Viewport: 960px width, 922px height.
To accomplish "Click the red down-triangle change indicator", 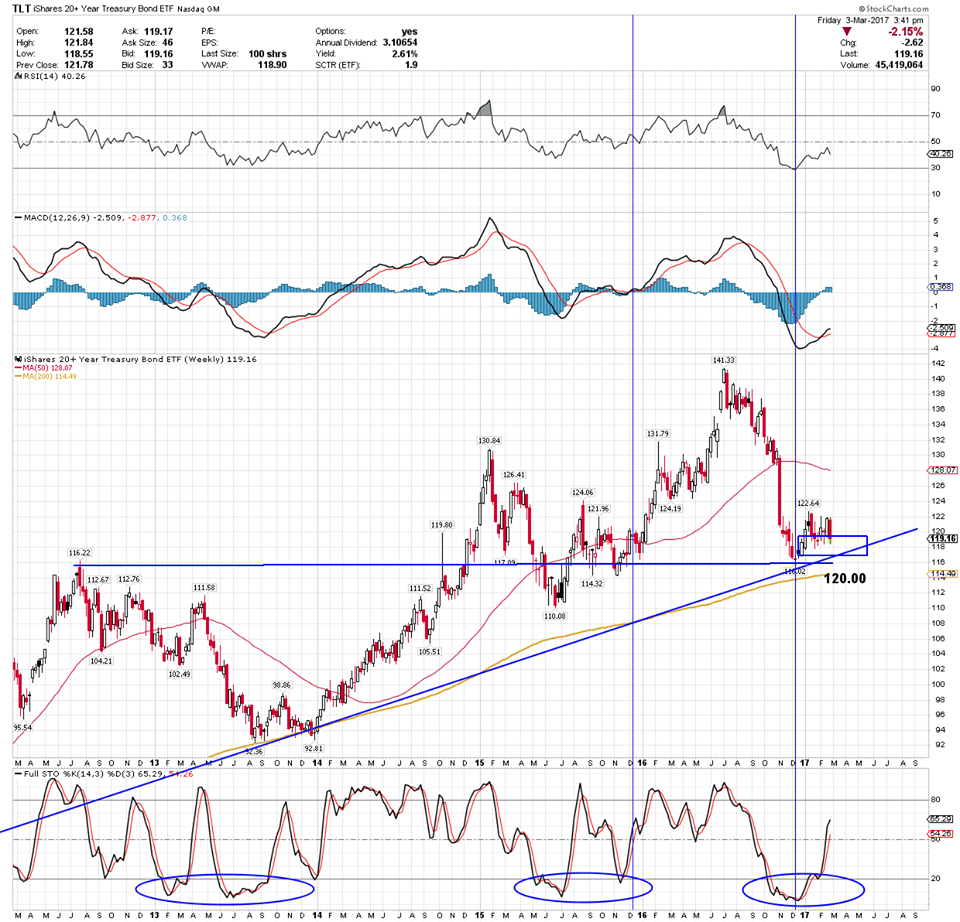I will pyautogui.click(x=847, y=32).
